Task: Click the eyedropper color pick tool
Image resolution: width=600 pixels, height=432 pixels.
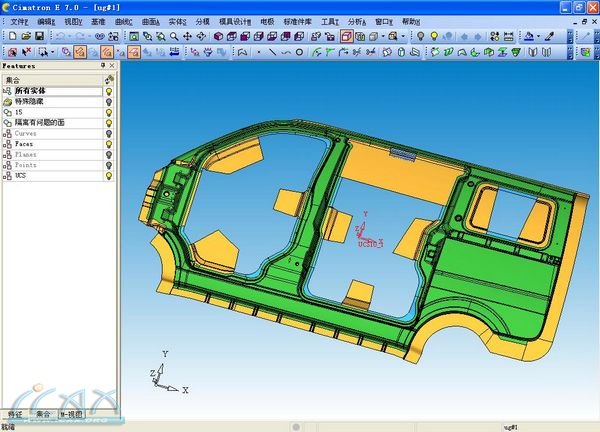Action: (549, 36)
